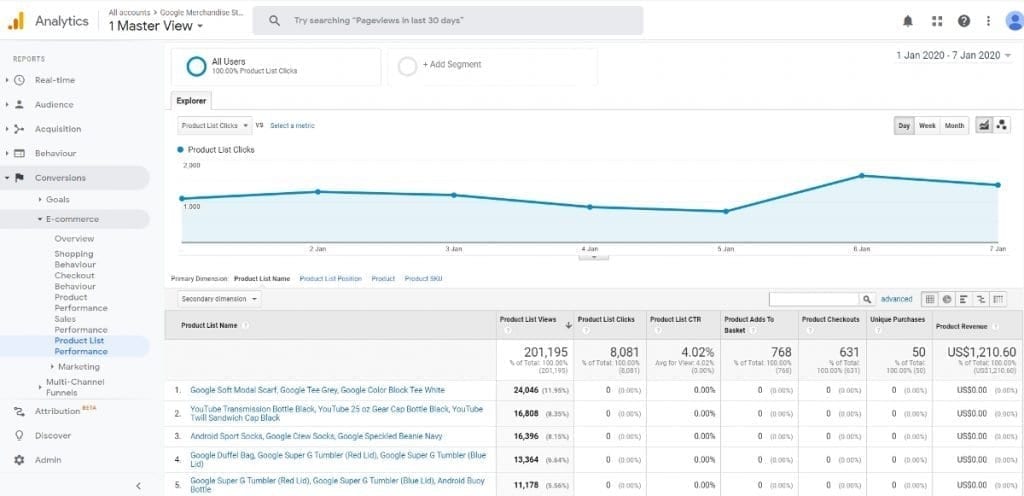Image resolution: width=1024 pixels, height=496 pixels.
Task: Switch primary dimension to Product List Position
Action: (330, 279)
